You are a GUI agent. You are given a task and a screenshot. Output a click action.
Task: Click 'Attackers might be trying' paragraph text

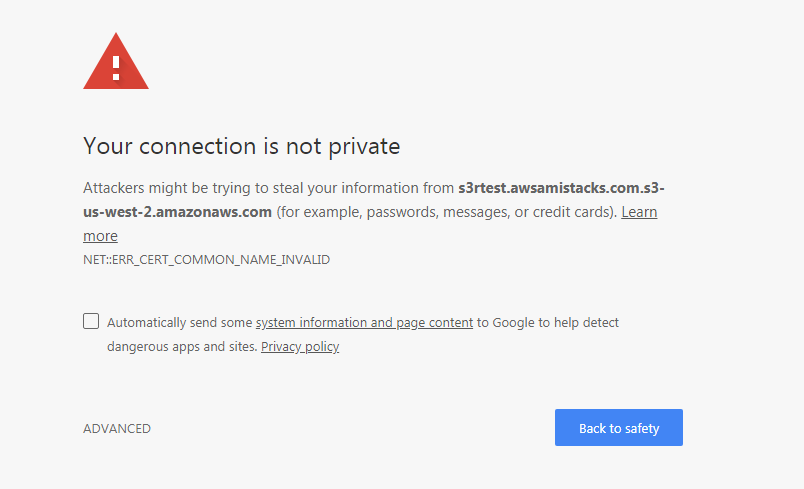coord(167,188)
